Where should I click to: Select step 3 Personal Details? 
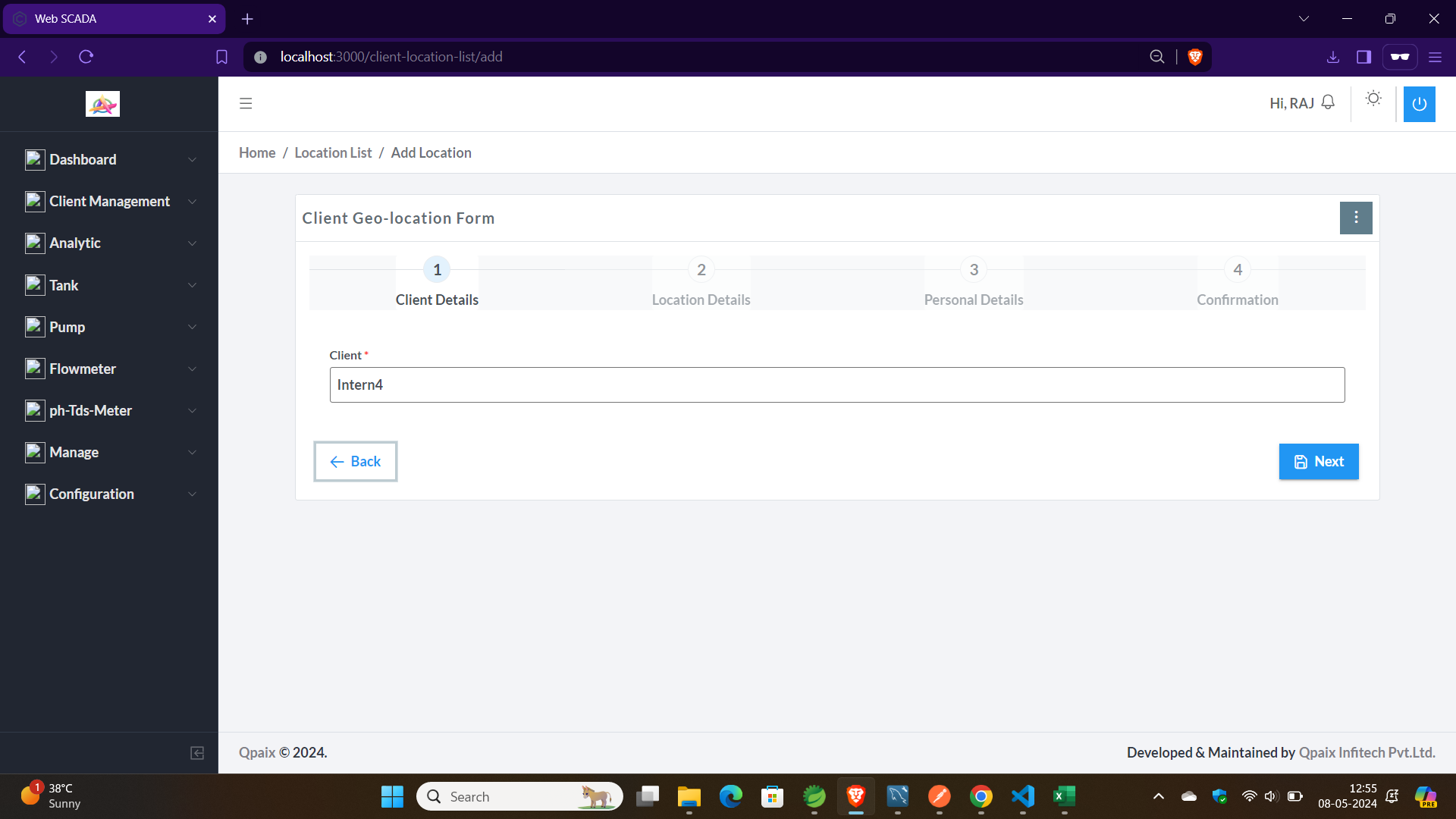[x=974, y=270]
